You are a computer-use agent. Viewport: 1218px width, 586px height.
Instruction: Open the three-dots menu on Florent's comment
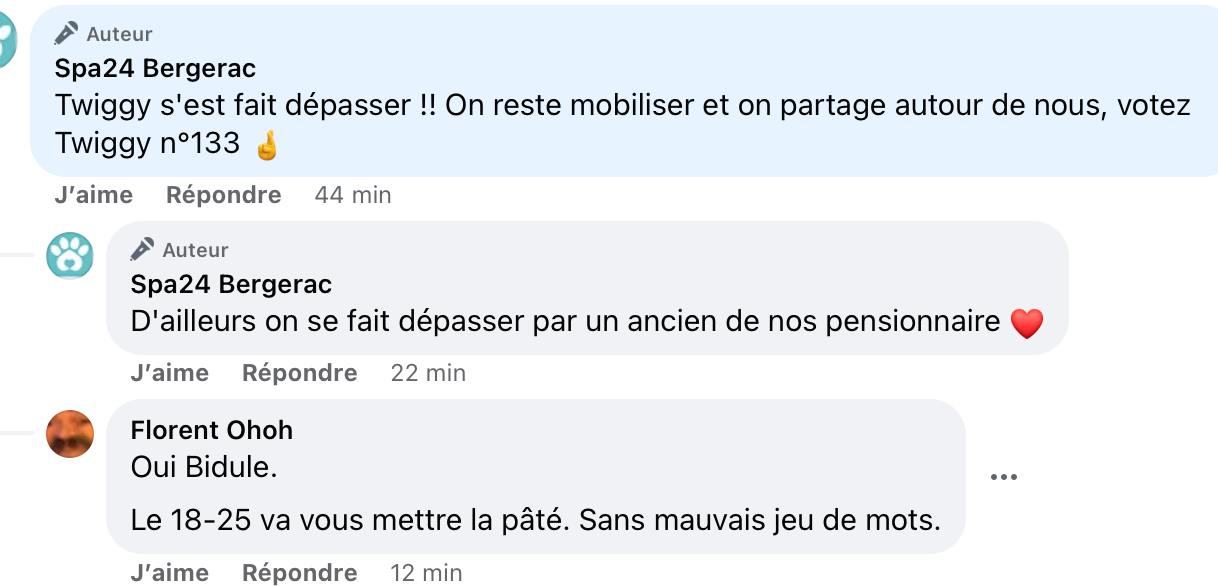(1003, 477)
